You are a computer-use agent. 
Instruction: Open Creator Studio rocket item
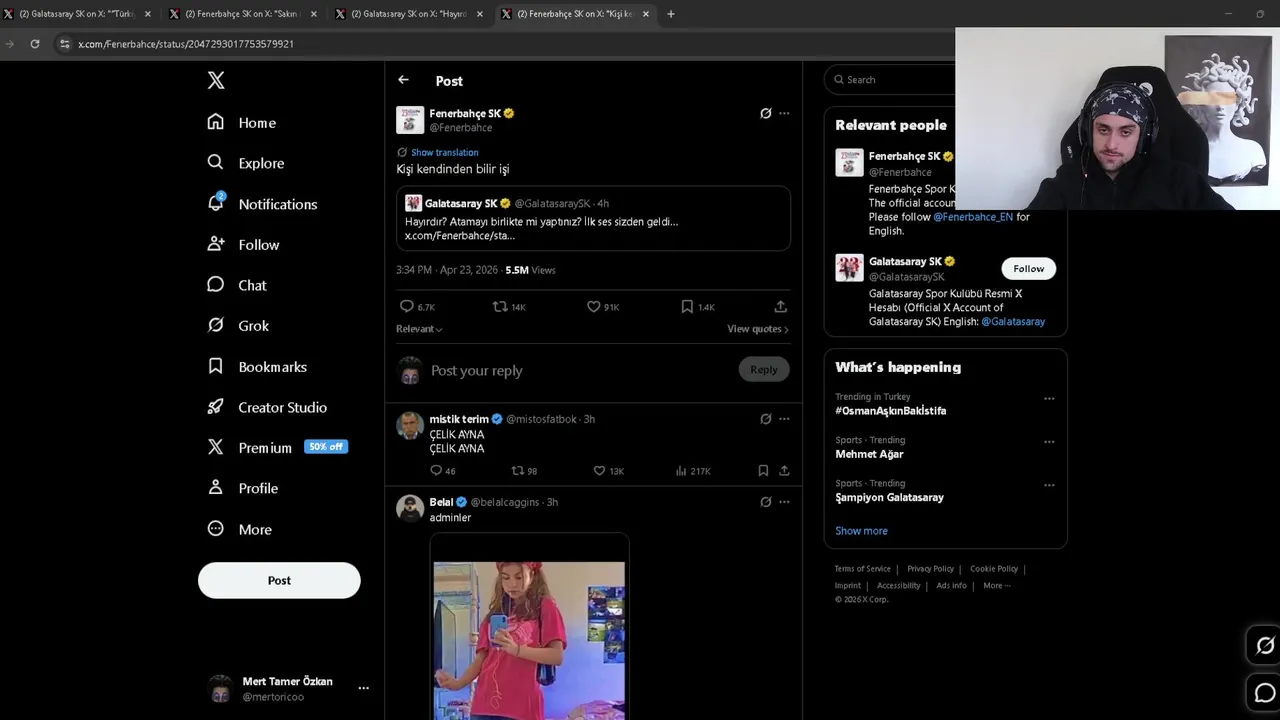tap(266, 407)
